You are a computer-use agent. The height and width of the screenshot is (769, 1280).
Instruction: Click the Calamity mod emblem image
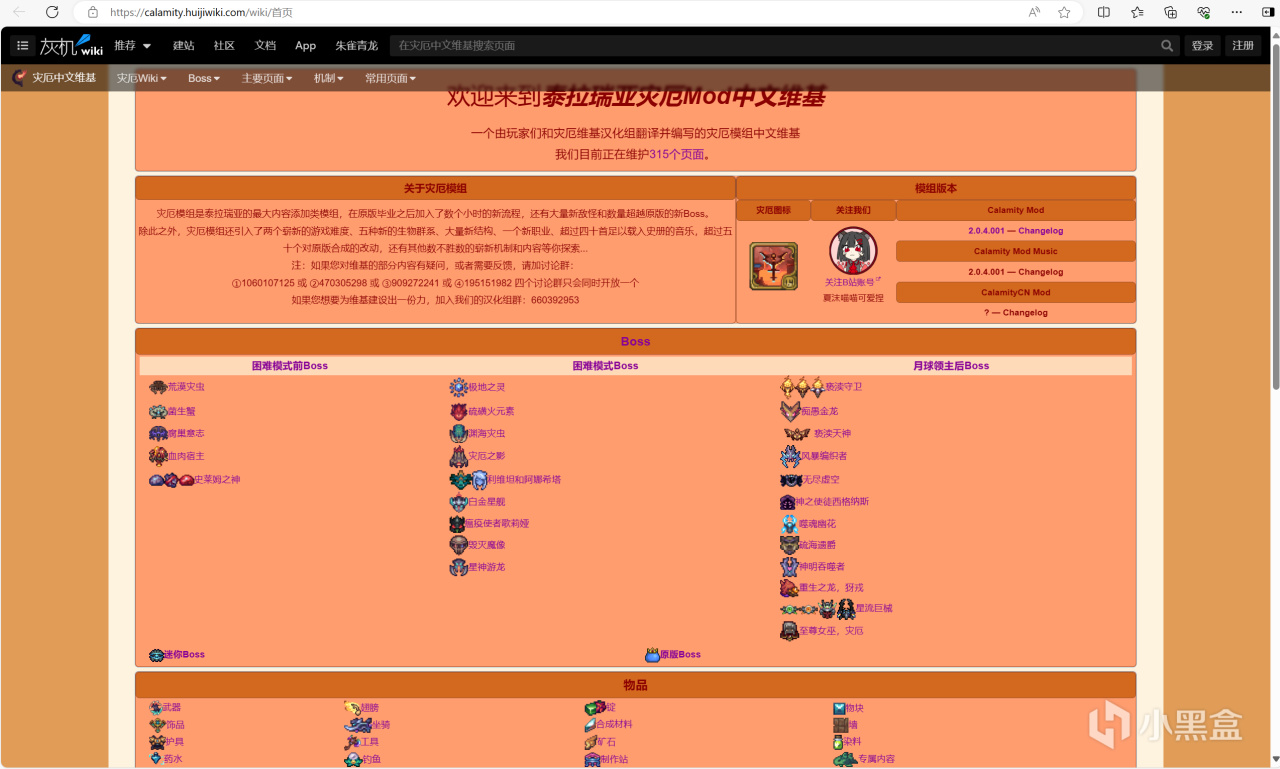click(774, 266)
